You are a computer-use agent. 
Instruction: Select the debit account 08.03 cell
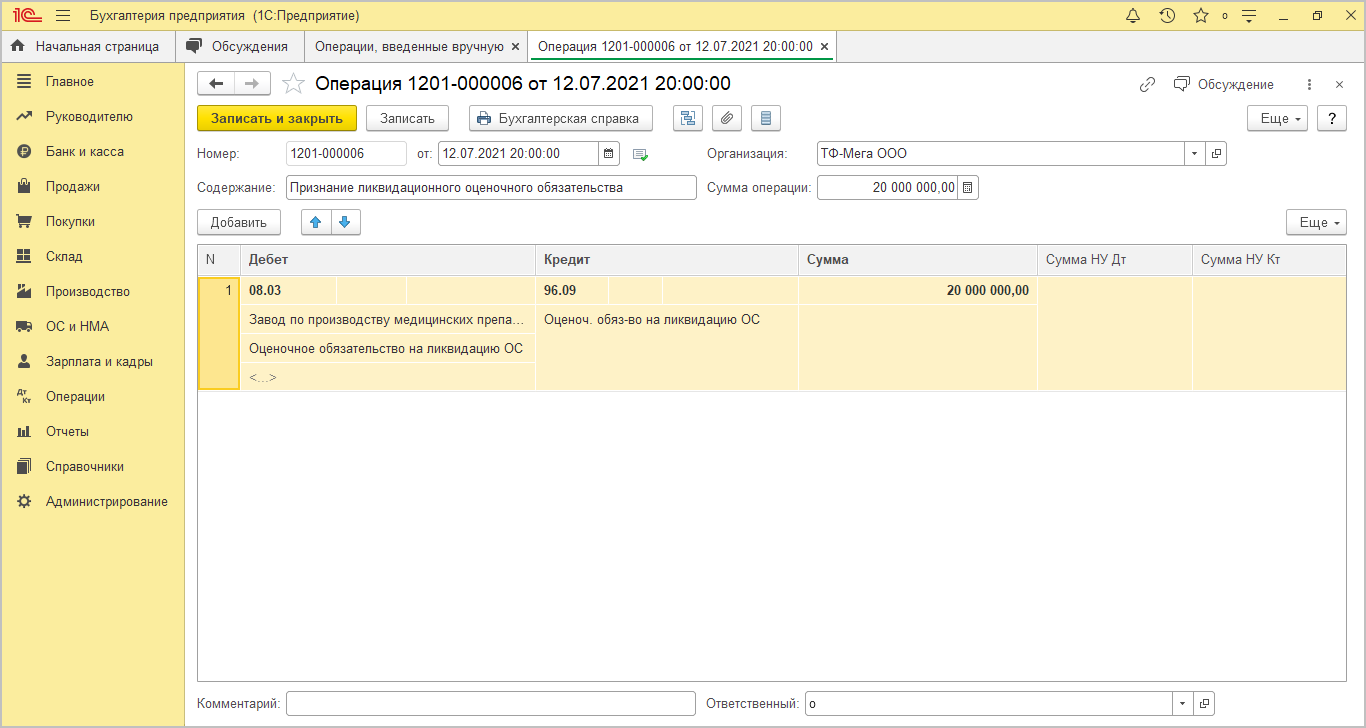pos(288,291)
